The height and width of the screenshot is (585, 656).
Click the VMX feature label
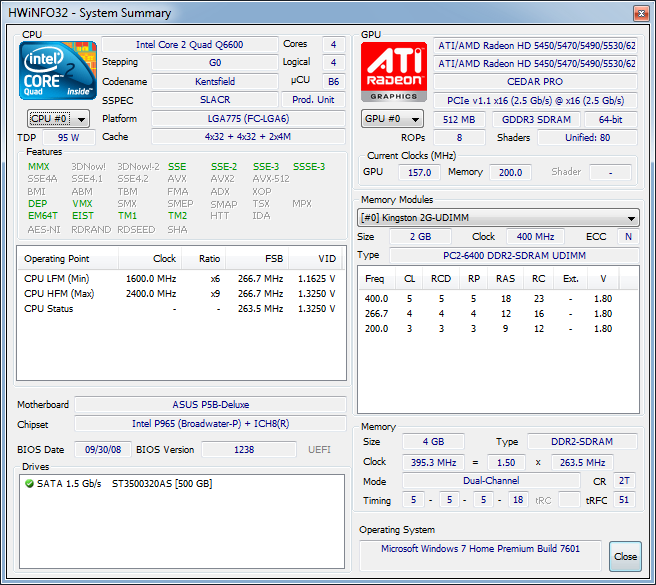pyautogui.click(x=82, y=204)
